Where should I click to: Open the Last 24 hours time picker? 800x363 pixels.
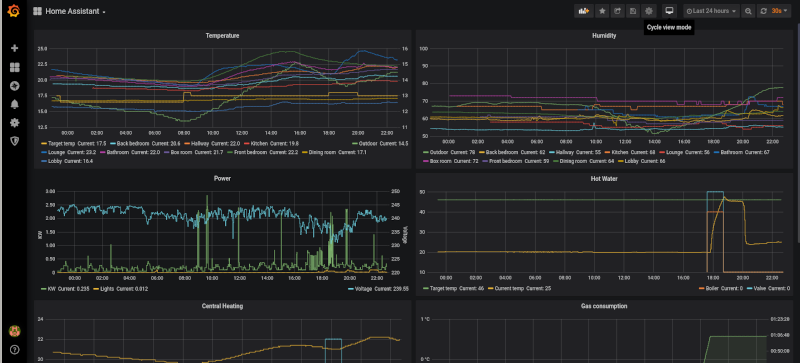coord(712,11)
